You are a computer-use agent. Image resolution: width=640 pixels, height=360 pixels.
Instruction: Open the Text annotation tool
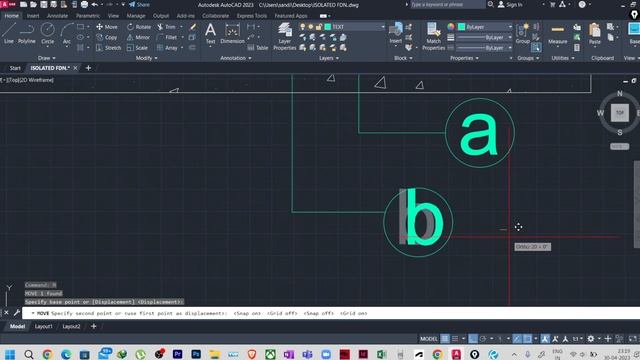click(210, 33)
